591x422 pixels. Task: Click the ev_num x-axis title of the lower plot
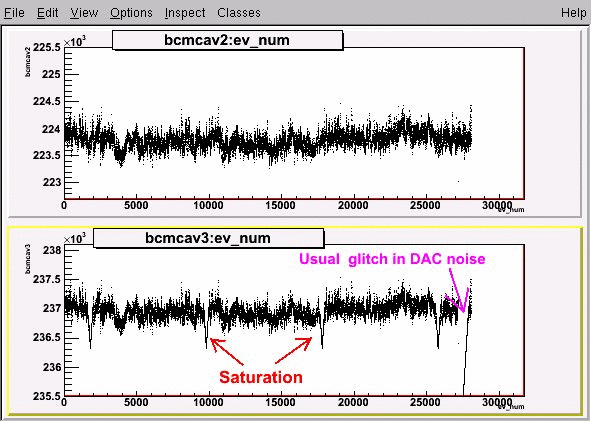[511, 407]
